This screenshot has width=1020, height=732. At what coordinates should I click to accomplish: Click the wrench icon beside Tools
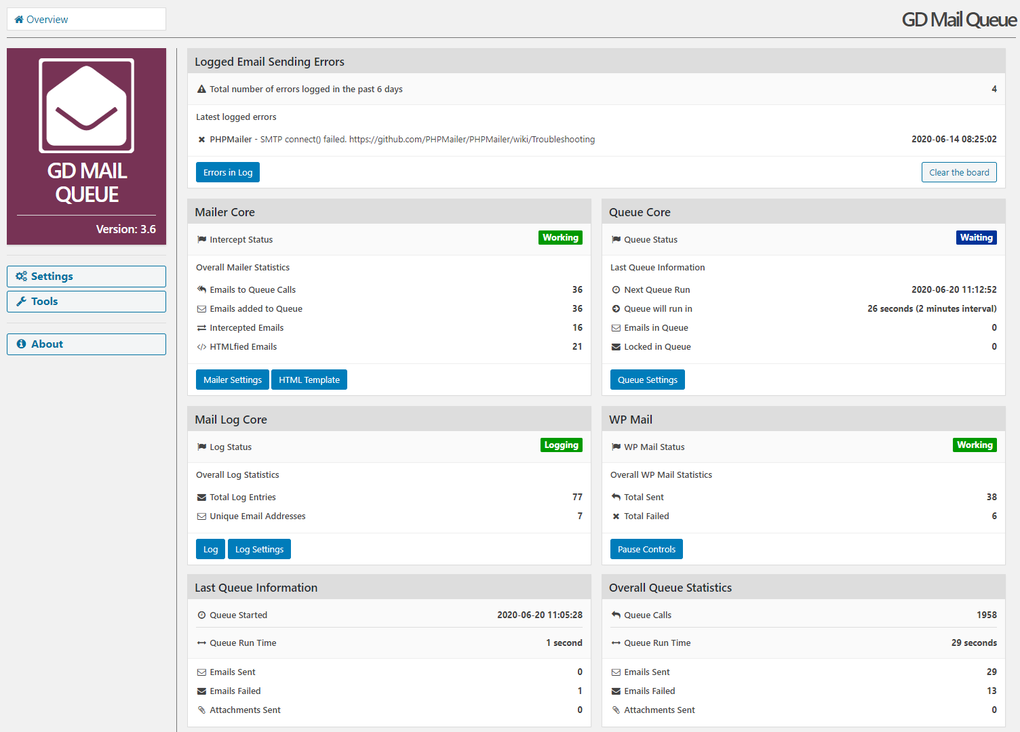(19, 301)
